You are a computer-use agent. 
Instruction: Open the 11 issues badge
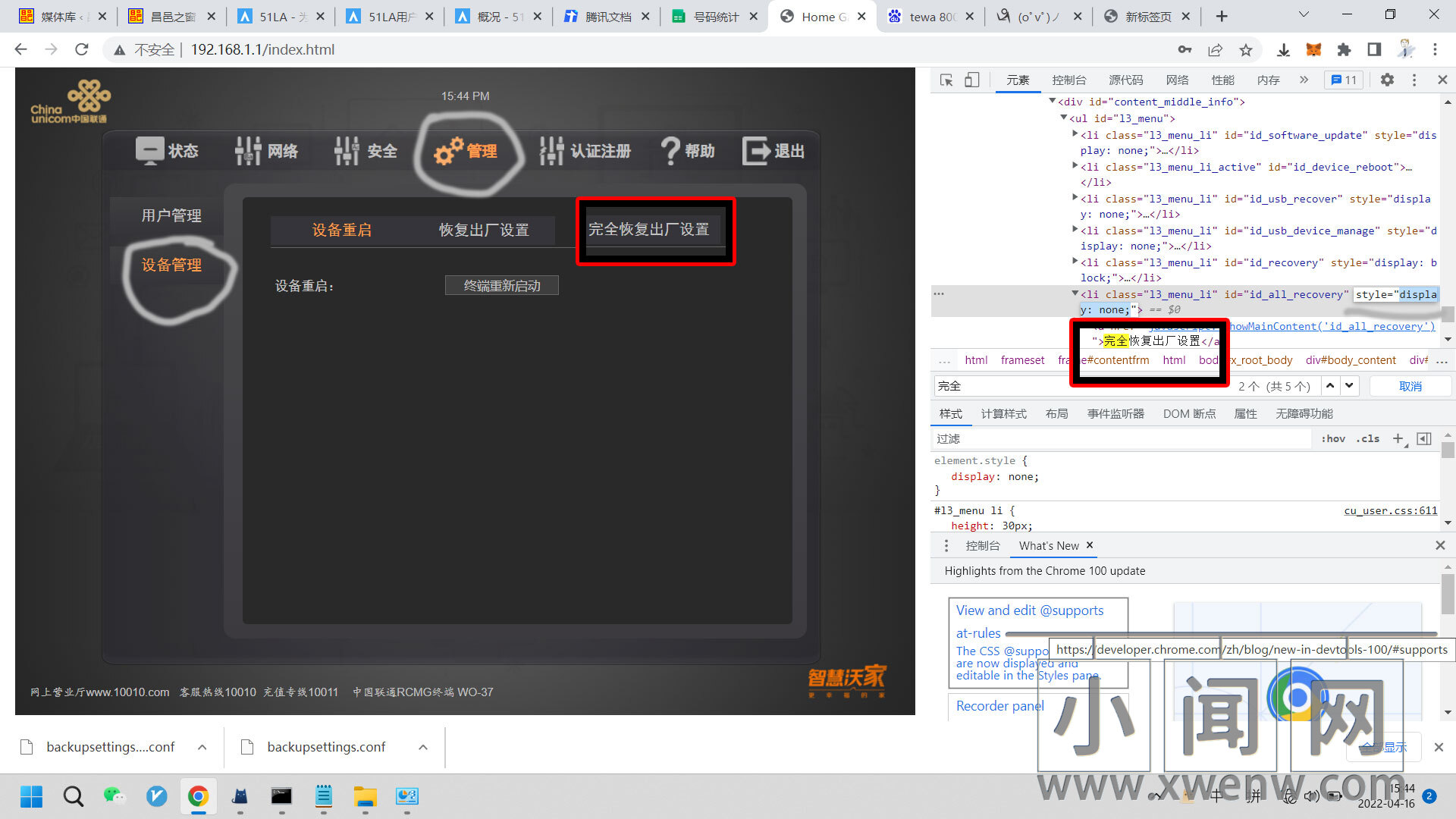pyautogui.click(x=1344, y=80)
